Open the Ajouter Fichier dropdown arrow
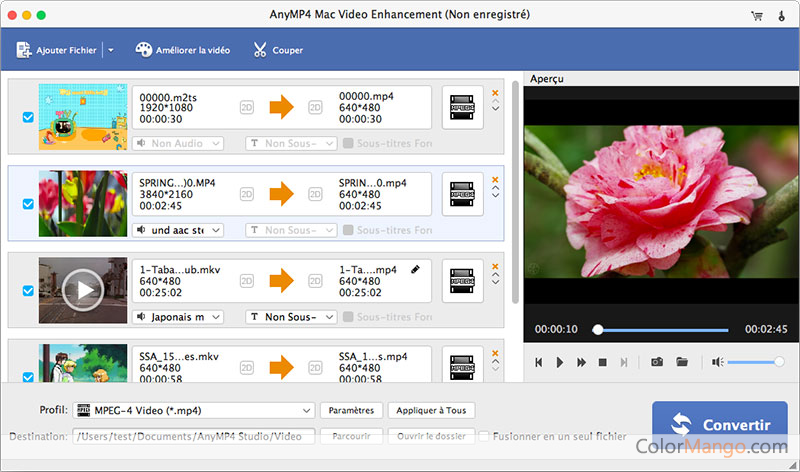Viewport: 800px width, 472px height. [x=111, y=50]
